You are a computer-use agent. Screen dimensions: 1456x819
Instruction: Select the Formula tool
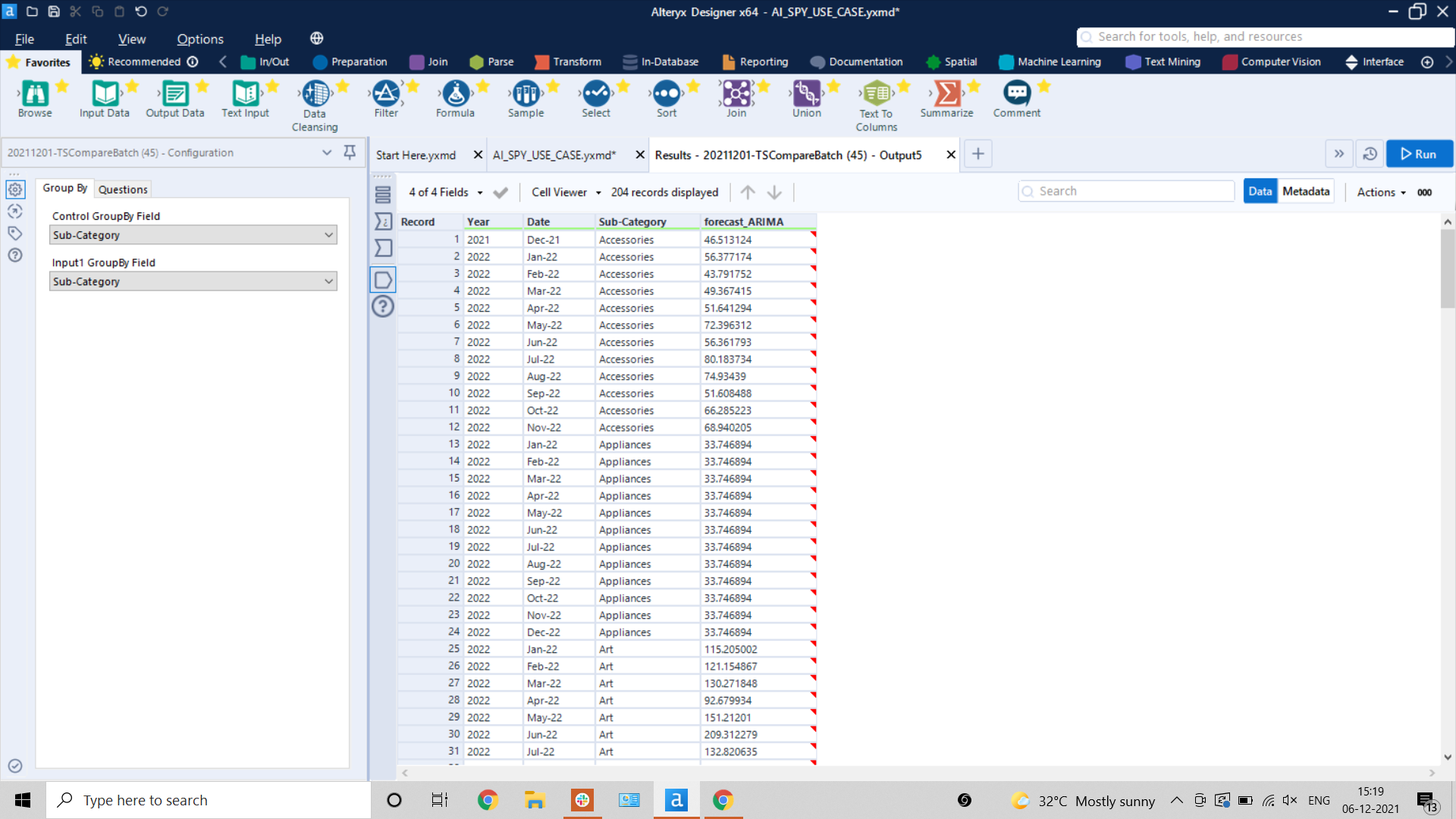point(455,97)
